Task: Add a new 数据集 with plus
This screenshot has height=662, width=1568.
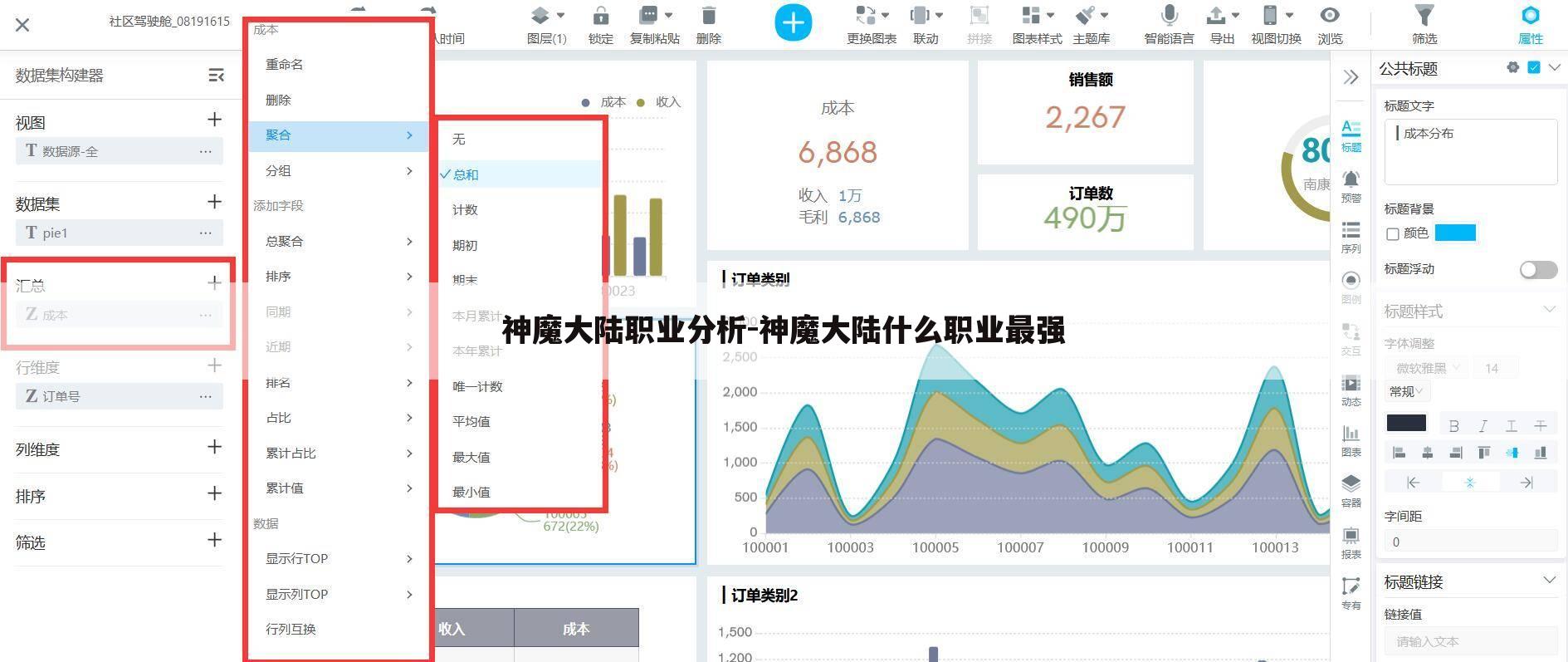Action: click(x=214, y=202)
